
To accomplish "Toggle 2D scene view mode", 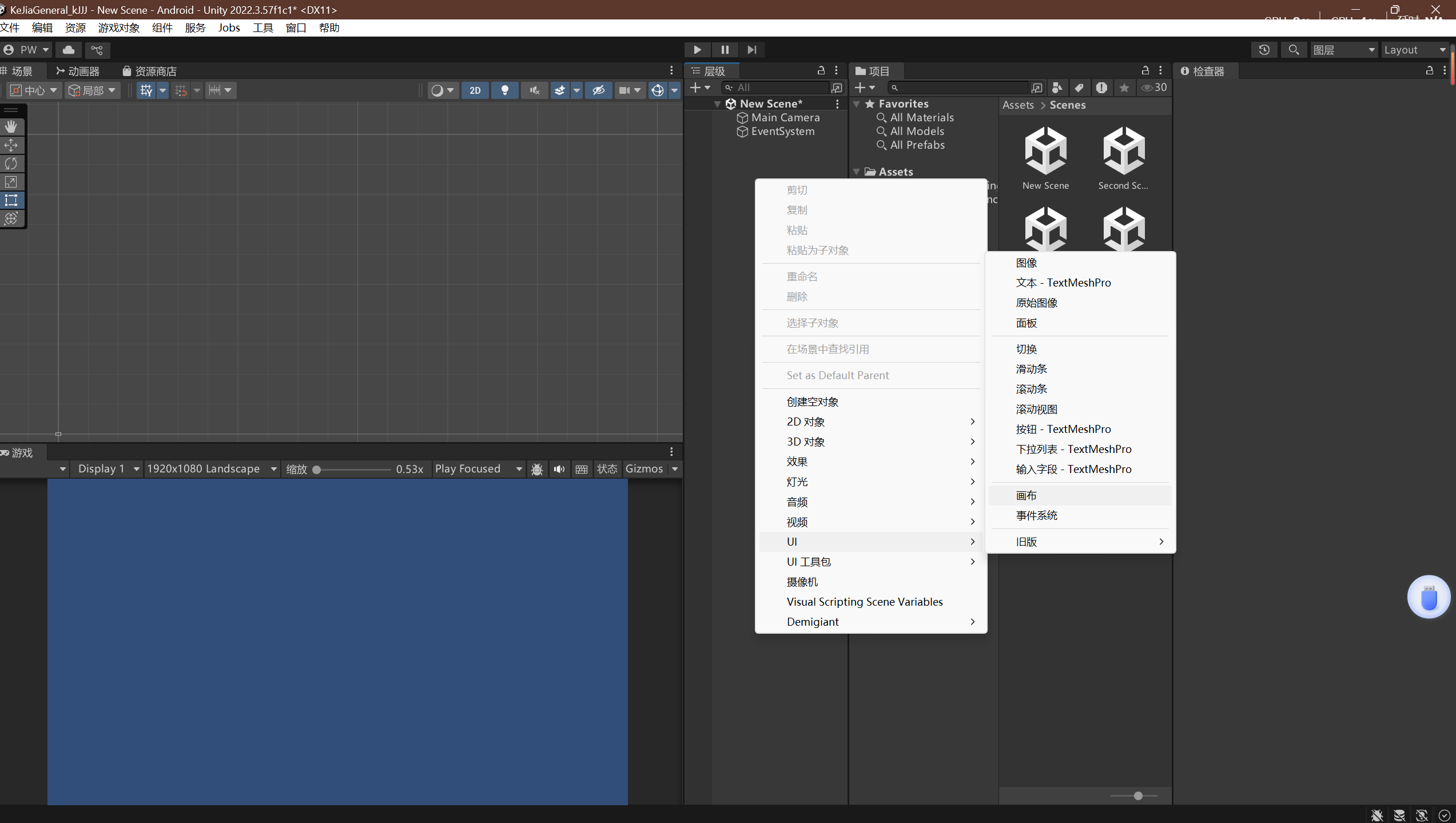I will pos(475,90).
